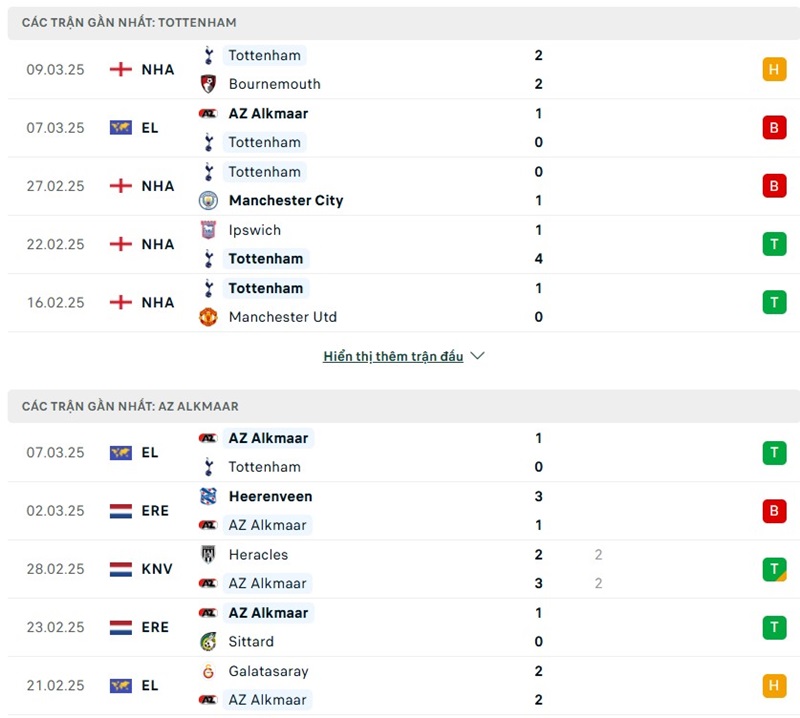
Task: Click the Galatasaray team name
Action: coord(268,671)
